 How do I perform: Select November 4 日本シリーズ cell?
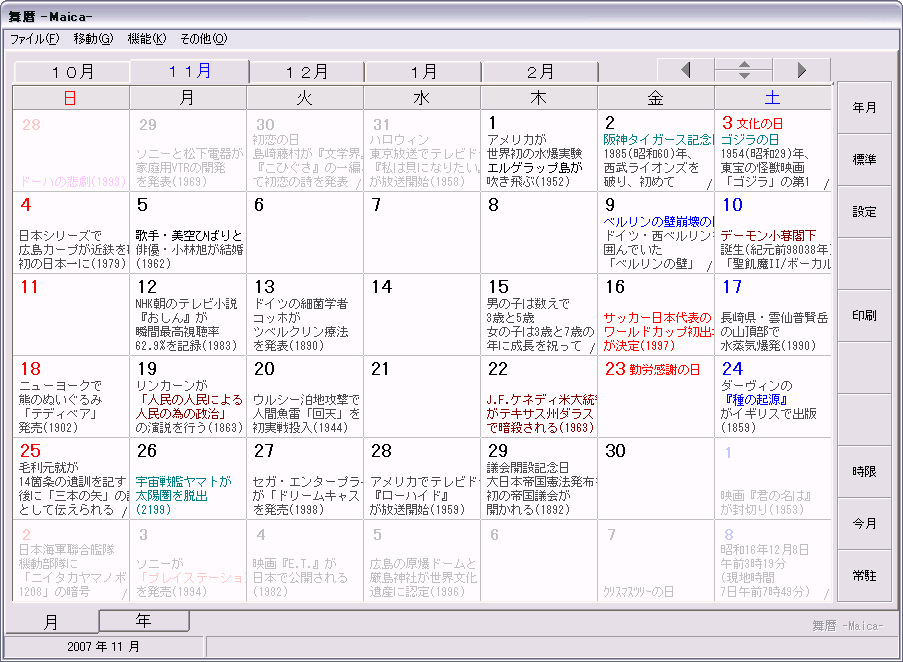point(71,233)
